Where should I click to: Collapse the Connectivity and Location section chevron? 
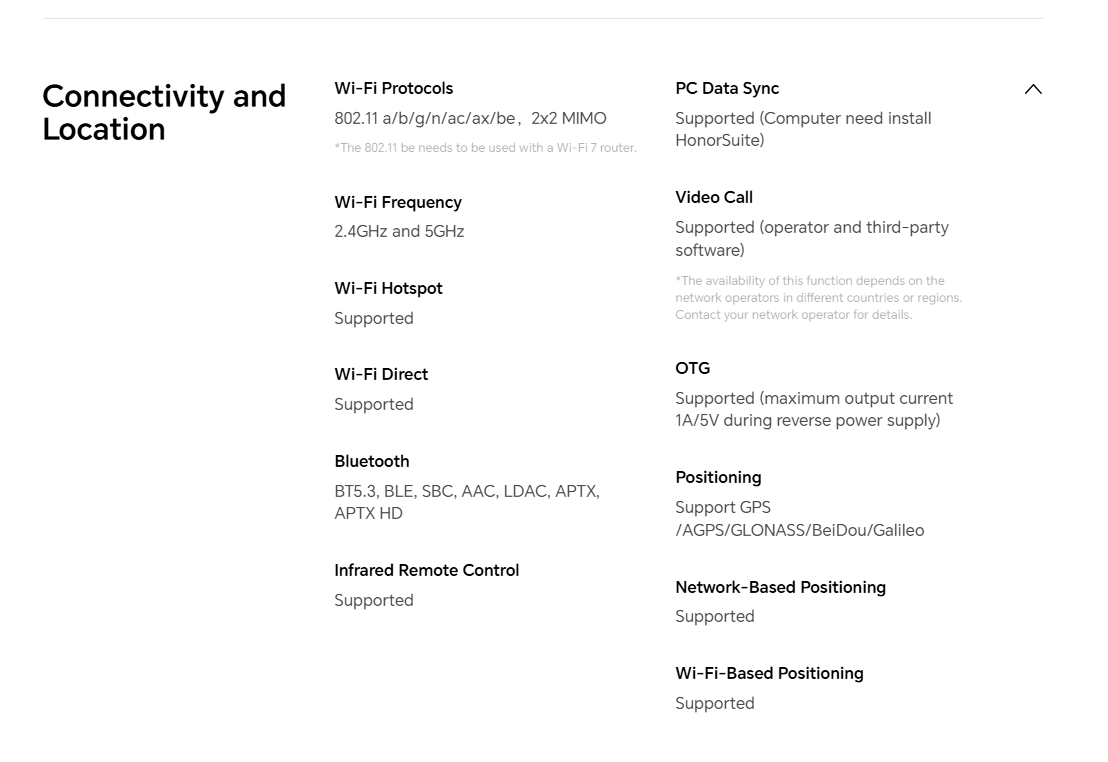[1032, 89]
